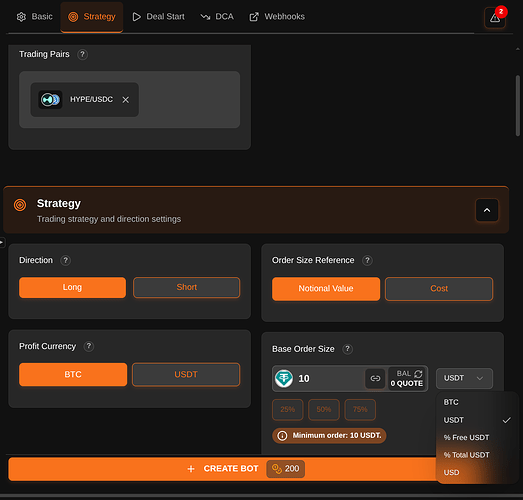This screenshot has width=523, height=500.
Task: Click the link icon in base order field
Action: 375,378
